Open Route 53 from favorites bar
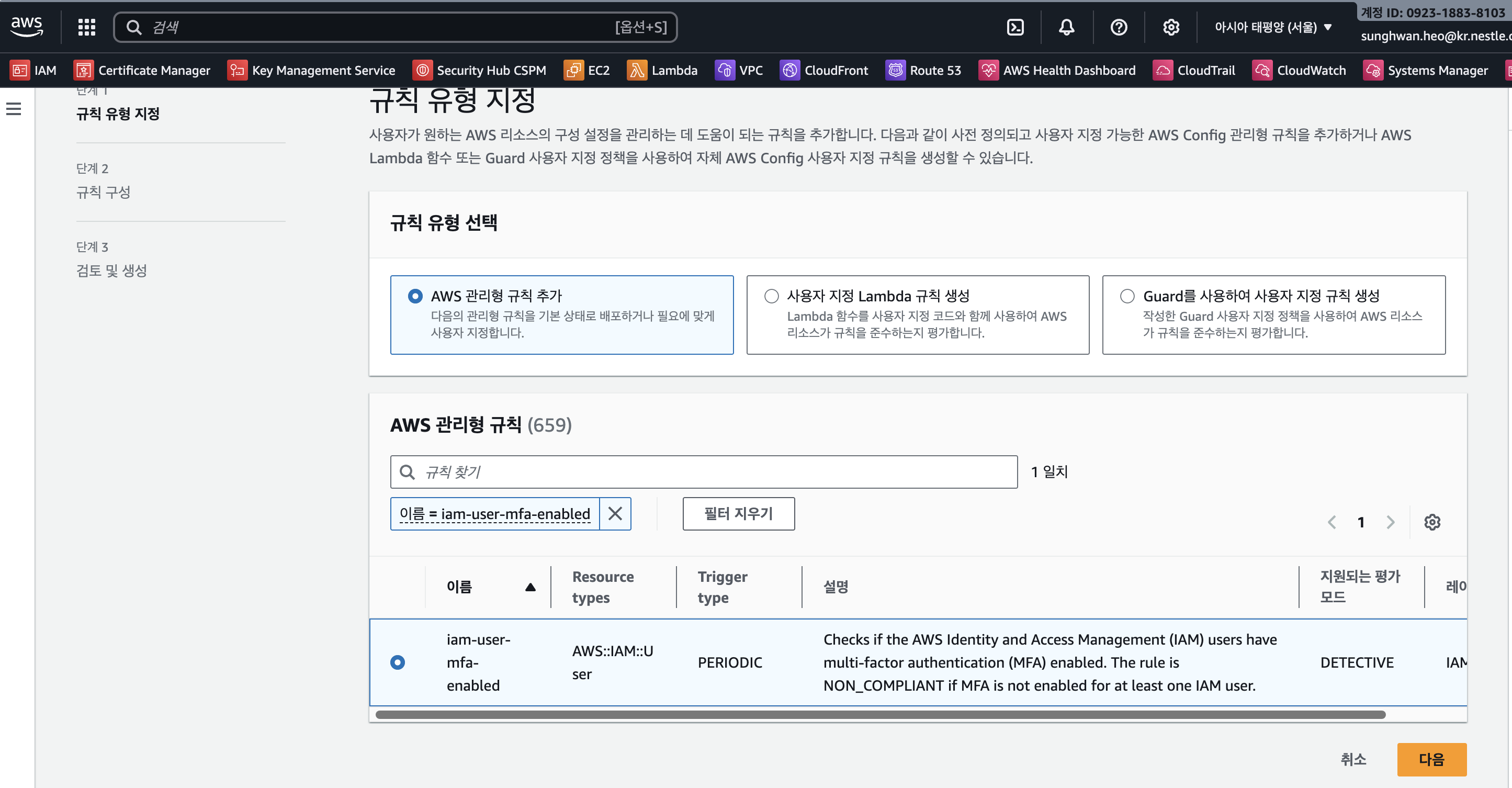 coord(923,71)
